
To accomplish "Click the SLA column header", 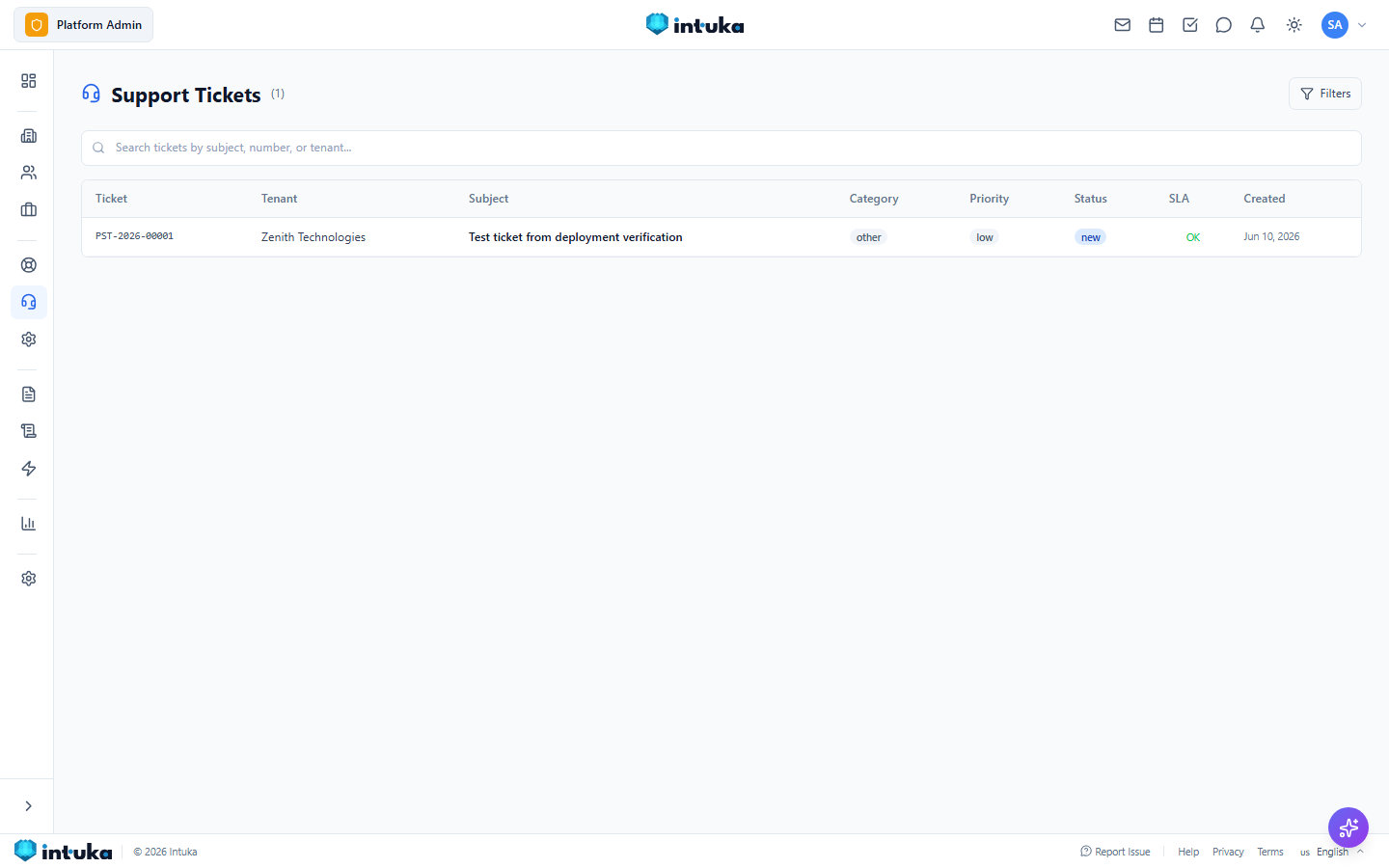I will point(1179,199).
